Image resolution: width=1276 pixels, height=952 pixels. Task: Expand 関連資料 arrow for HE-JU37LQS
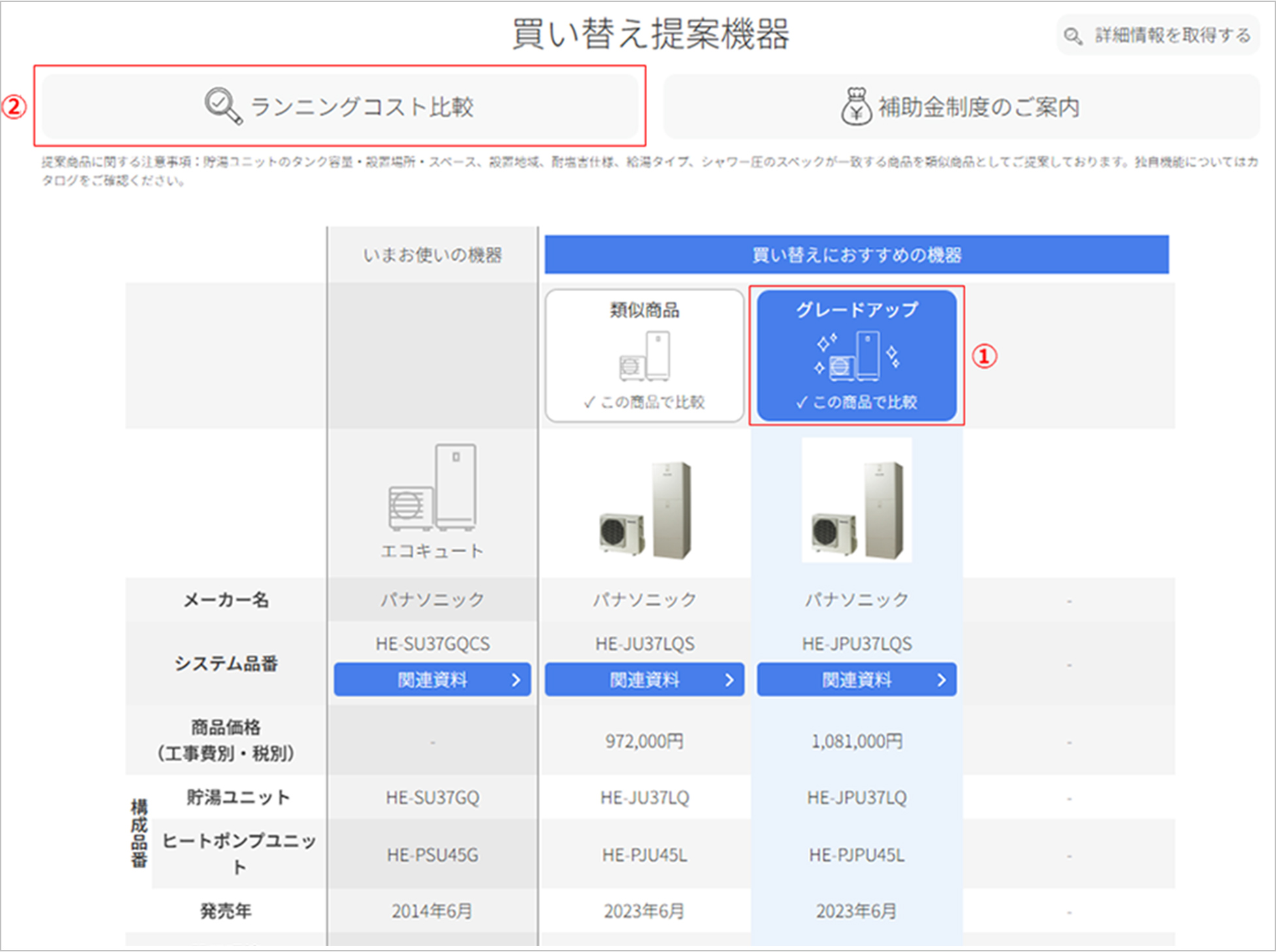point(729,680)
